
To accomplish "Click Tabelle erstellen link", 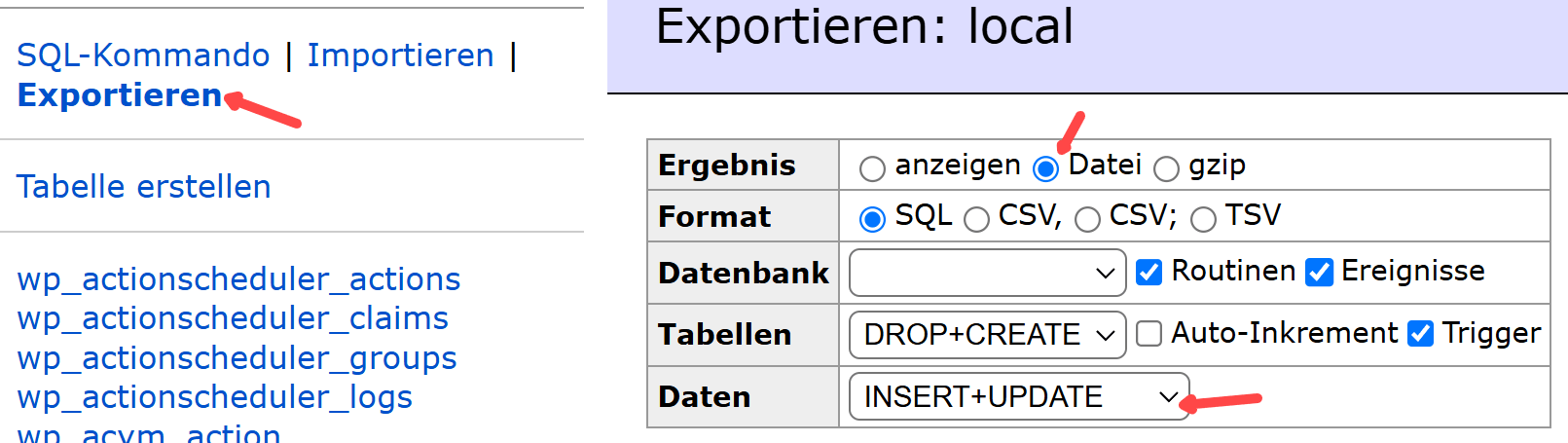I will (144, 187).
